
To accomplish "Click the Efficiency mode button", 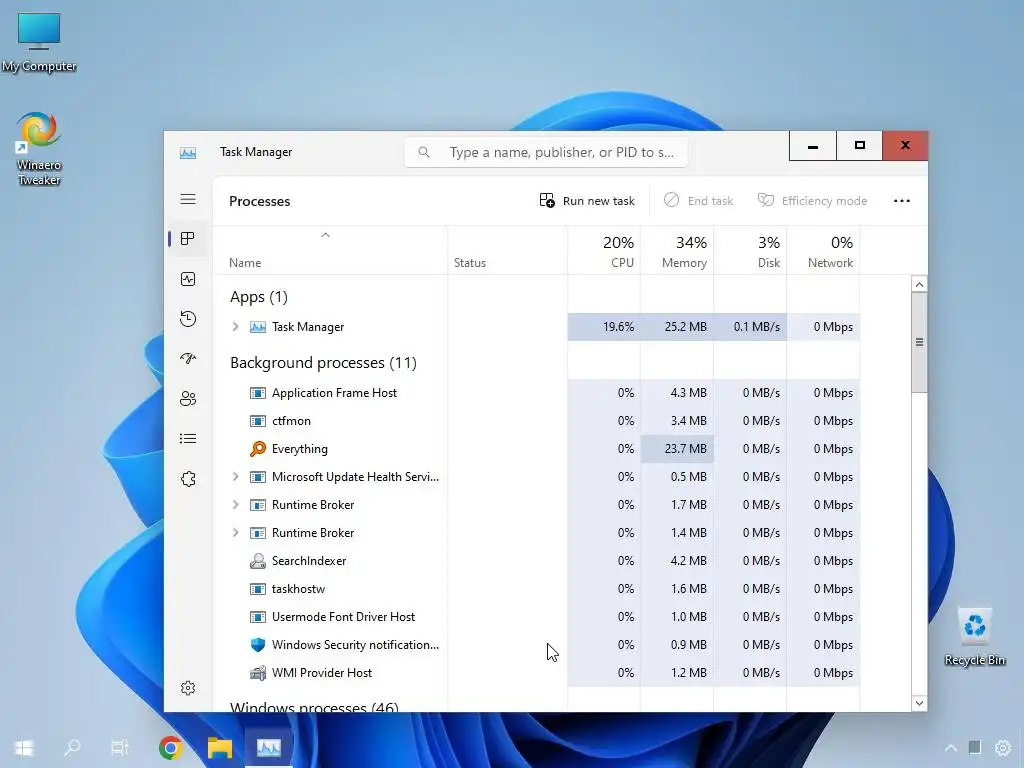I will 812,200.
